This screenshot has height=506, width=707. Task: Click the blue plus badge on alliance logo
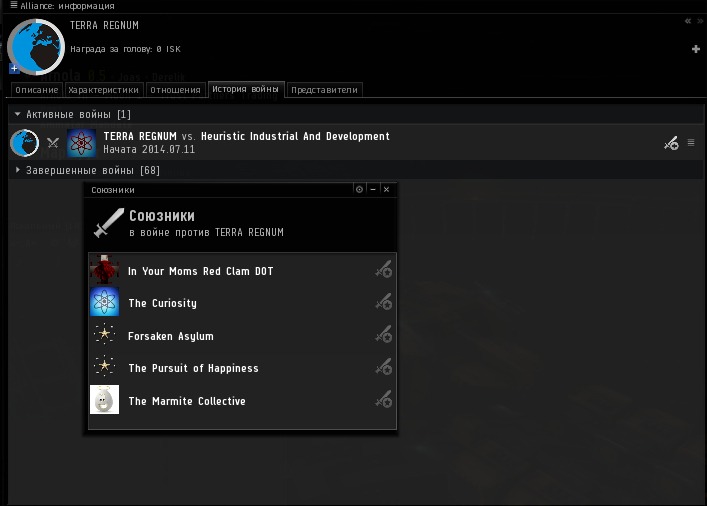coord(14,69)
